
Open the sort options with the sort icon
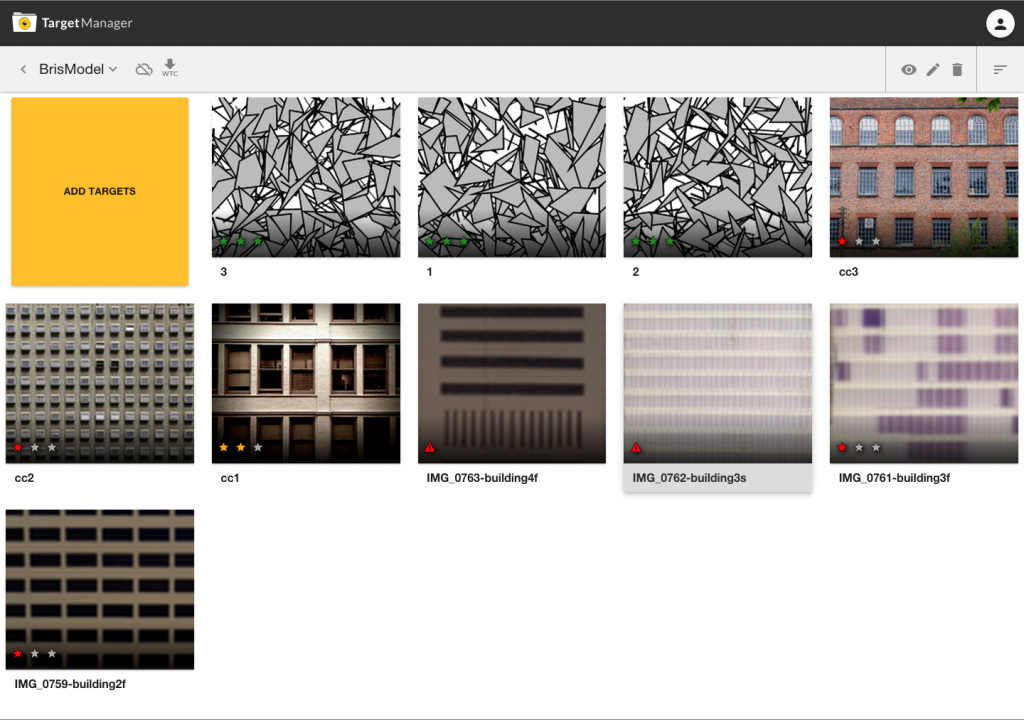click(x=1000, y=70)
